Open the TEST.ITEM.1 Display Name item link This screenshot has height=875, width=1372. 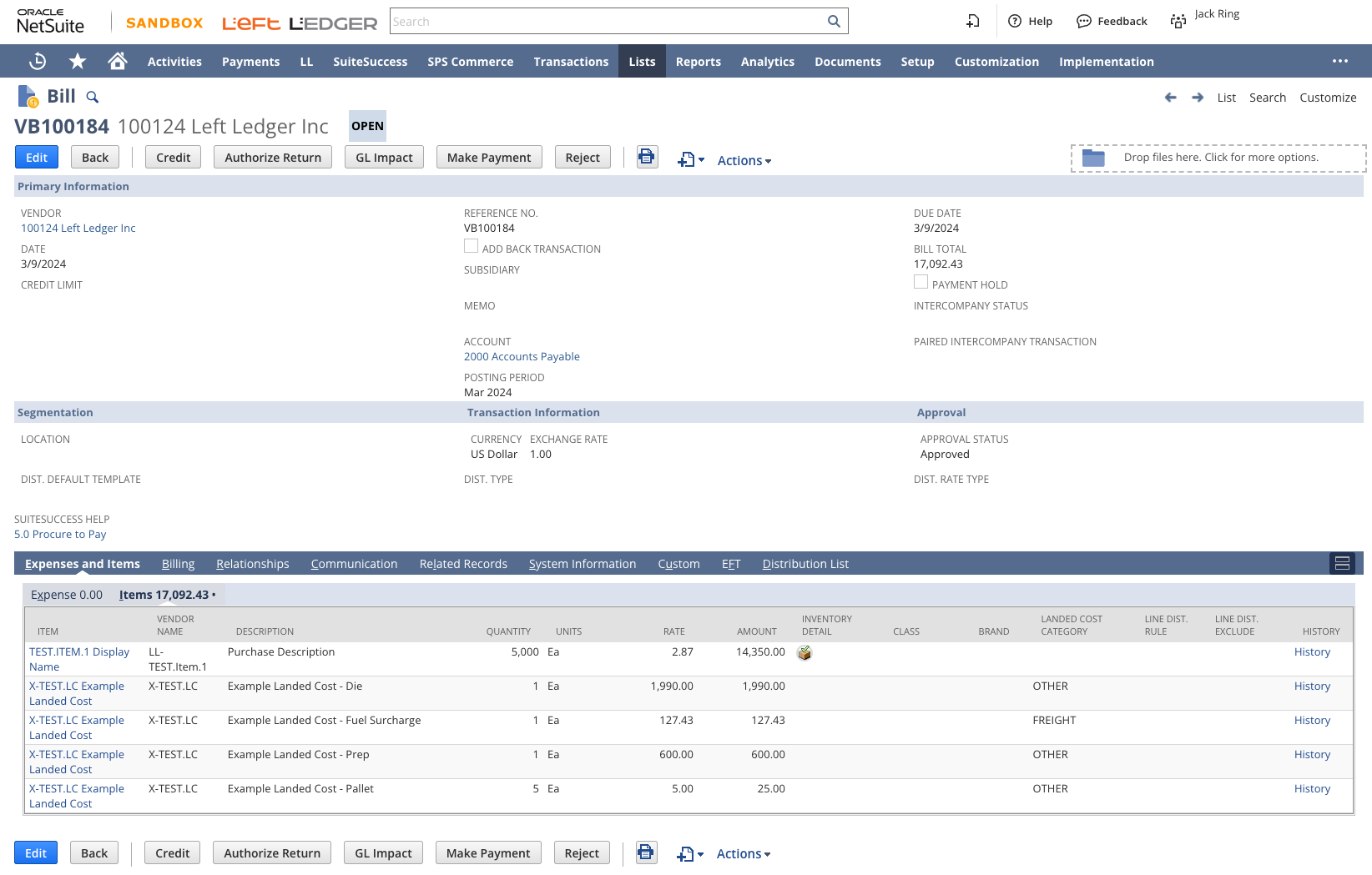(x=79, y=659)
